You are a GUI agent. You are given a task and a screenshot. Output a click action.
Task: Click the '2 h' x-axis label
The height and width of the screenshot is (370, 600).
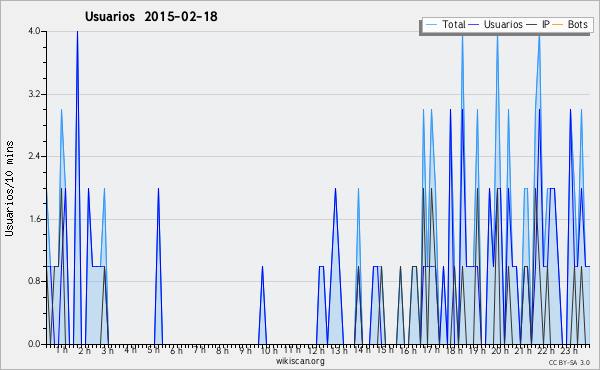tap(85, 350)
